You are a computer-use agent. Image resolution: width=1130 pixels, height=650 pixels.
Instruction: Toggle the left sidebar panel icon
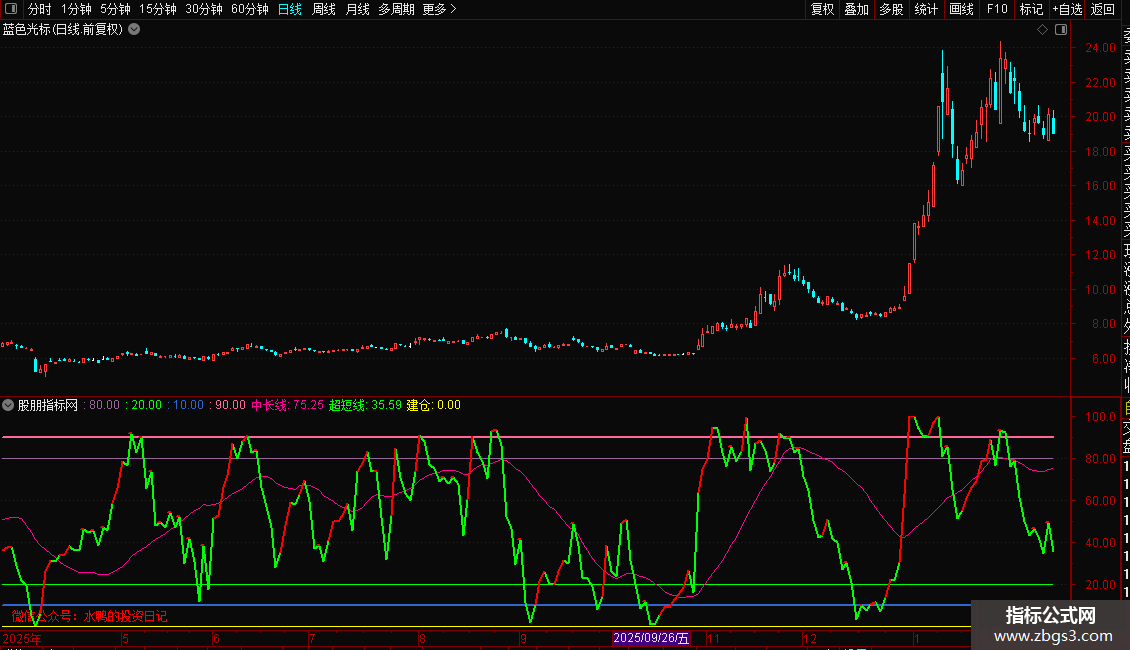coord(10,9)
